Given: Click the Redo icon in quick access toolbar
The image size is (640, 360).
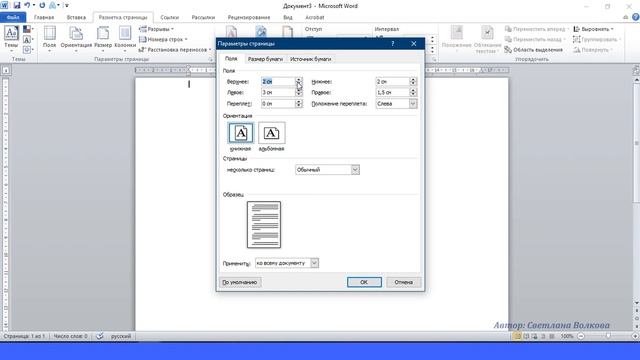Looking at the screenshot, I should (x=42, y=6).
